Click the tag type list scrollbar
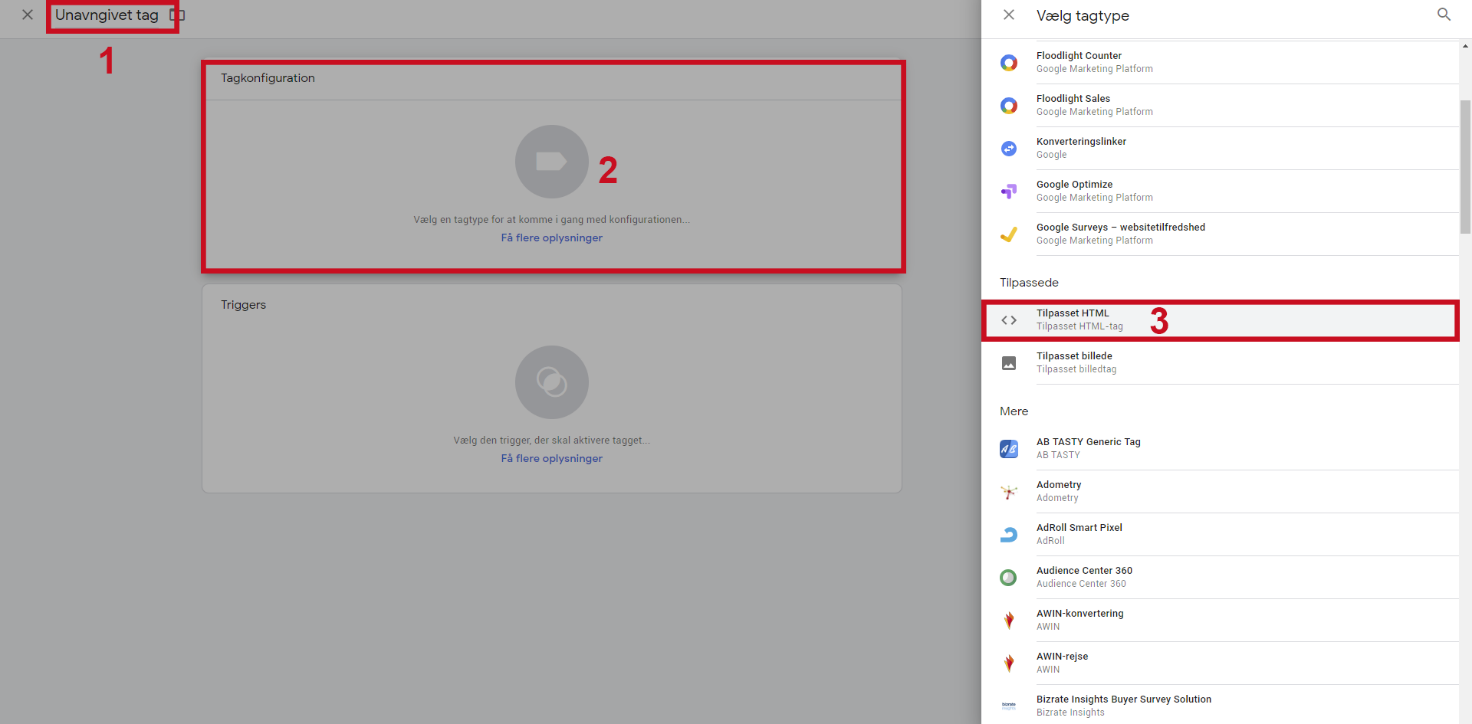The height and width of the screenshot is (724, 1472). [x=1465, y=165]
